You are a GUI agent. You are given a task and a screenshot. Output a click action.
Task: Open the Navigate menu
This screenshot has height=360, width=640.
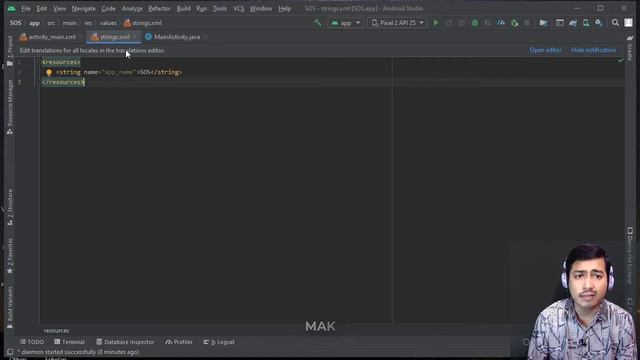(83, 9)
